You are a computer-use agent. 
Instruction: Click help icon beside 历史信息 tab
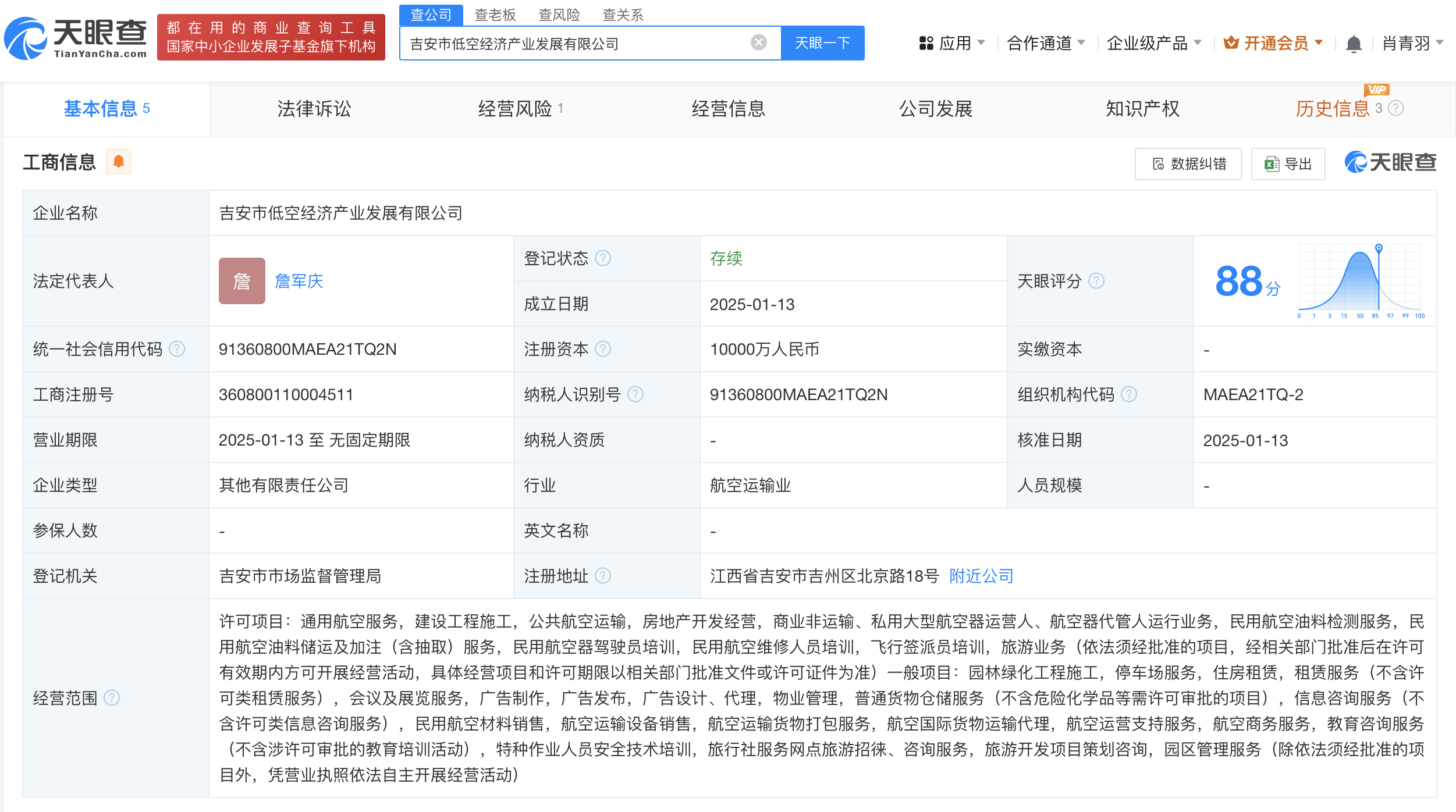point(1396,108)
